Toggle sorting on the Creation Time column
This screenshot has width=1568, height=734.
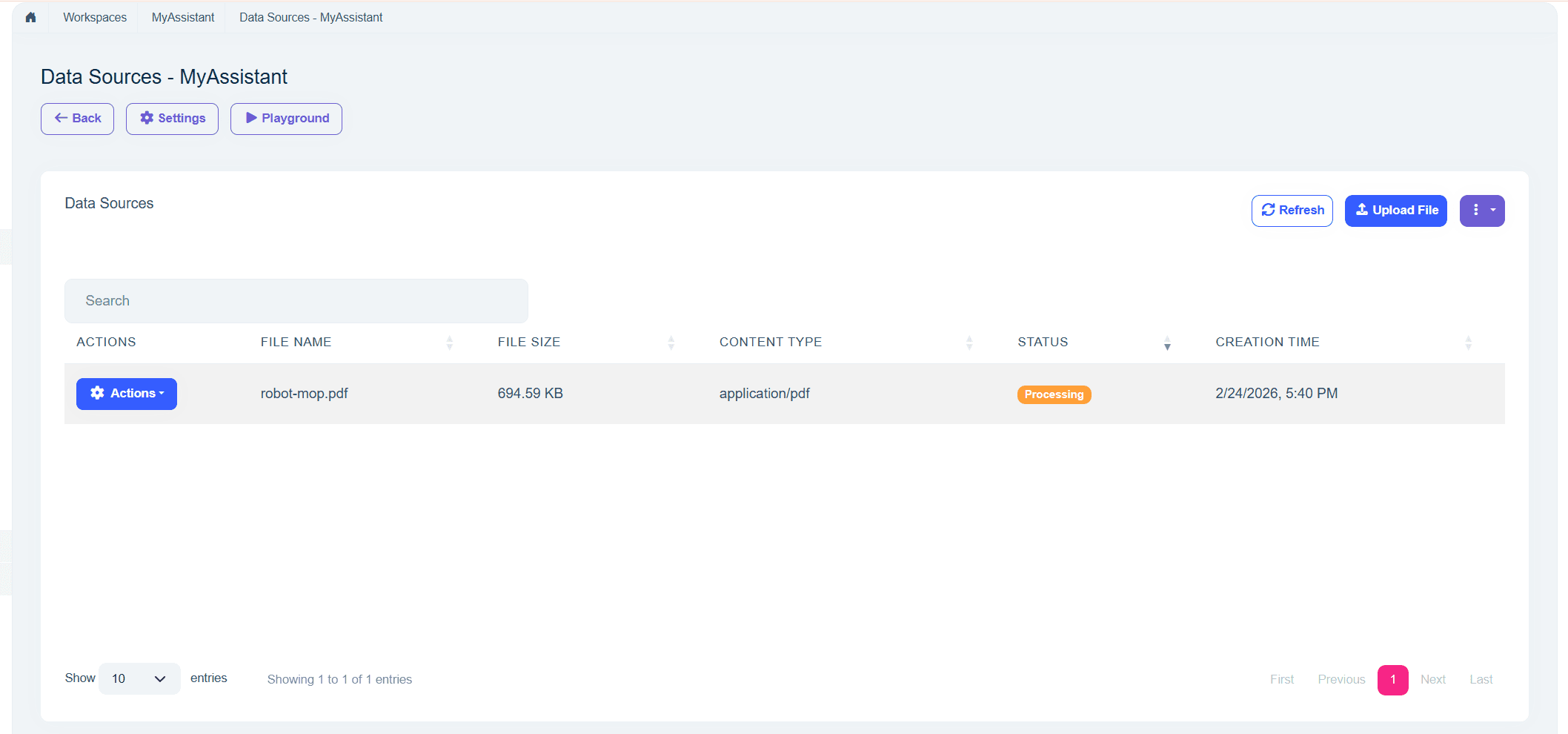pos(1468,342)
